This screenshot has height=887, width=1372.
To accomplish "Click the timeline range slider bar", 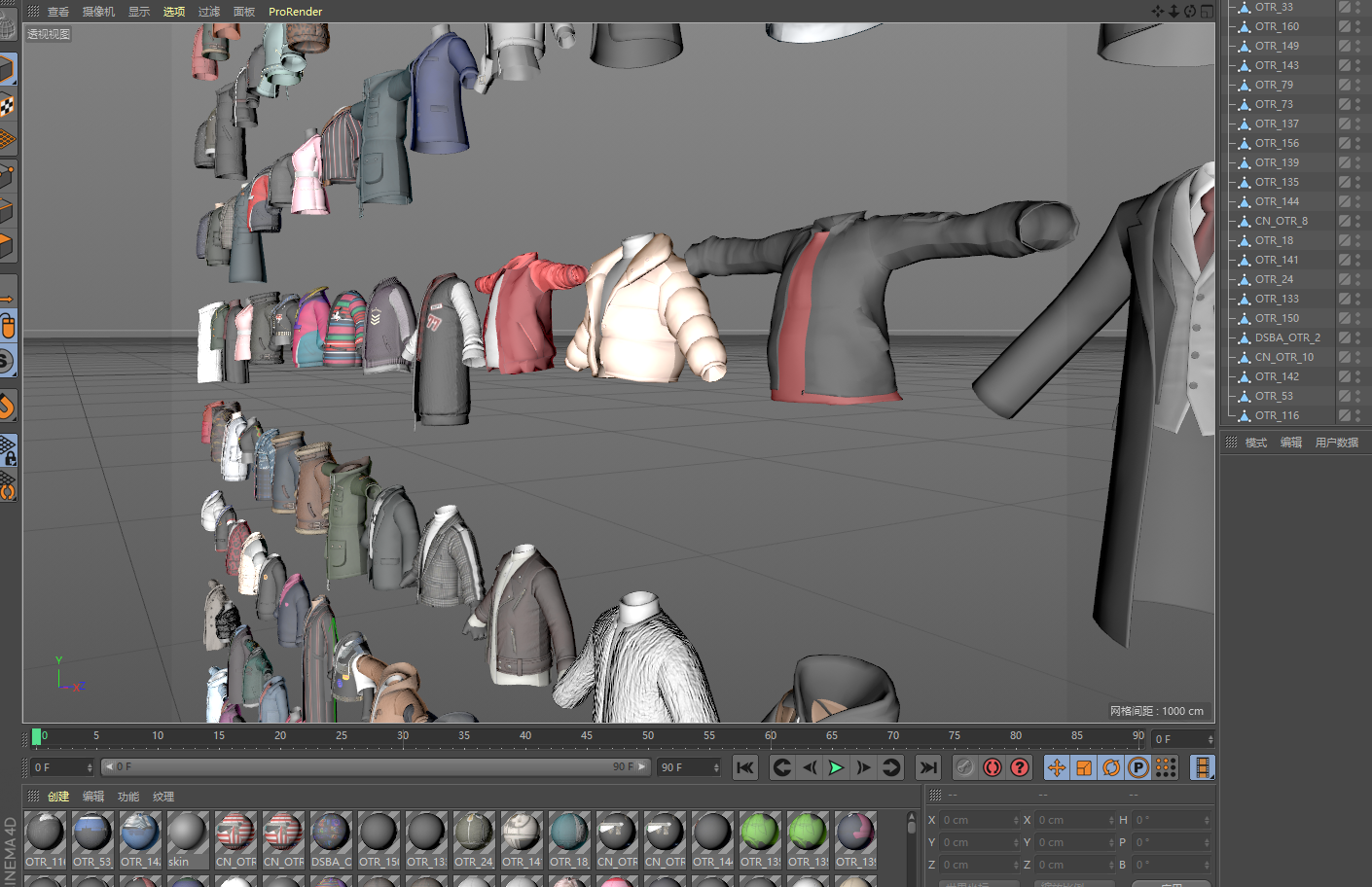I will click(376, 767).
